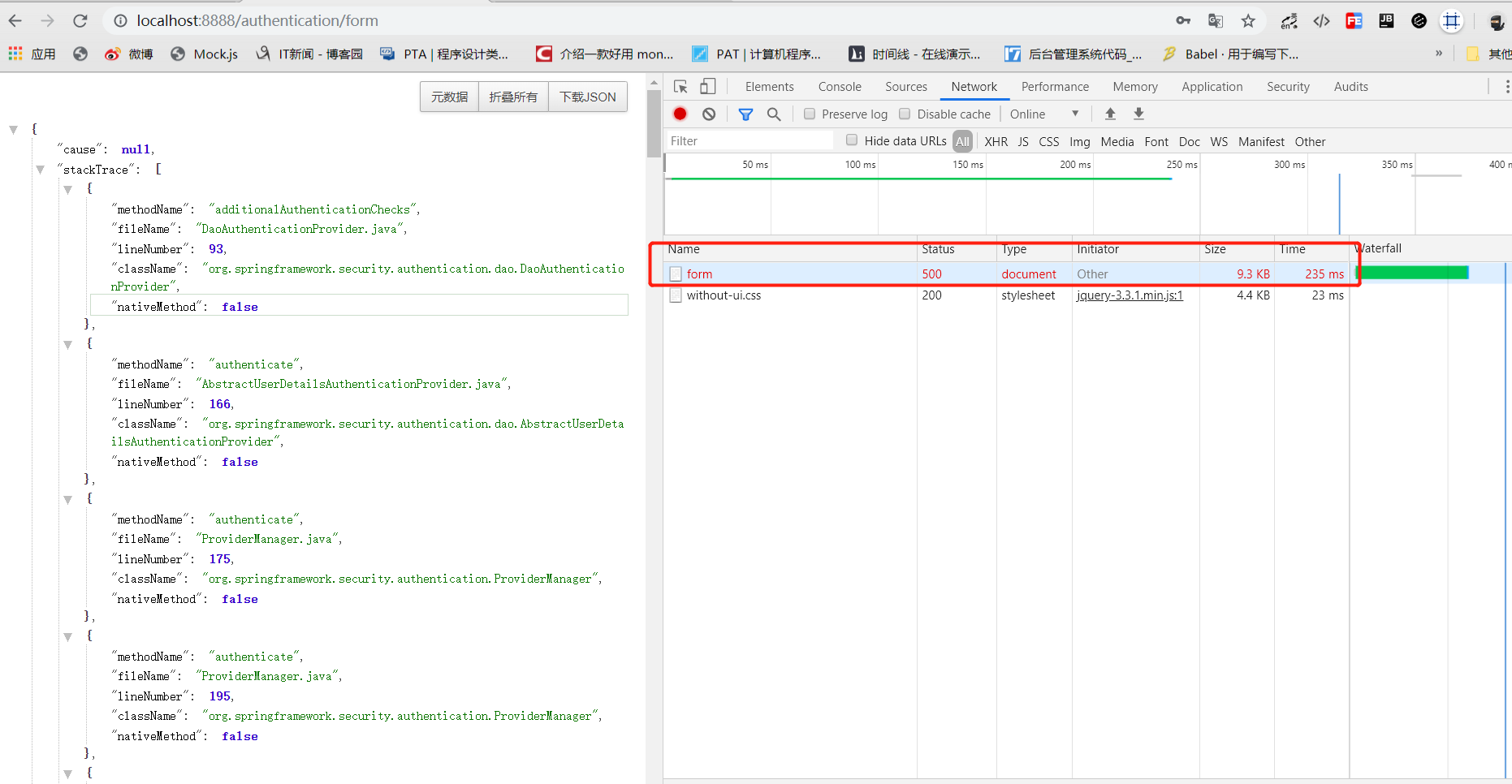Select the All filter type toggle
Image resolution: width=1512 pixels, height=784 pixels.
pyautogui.click(x=962, y=141)
